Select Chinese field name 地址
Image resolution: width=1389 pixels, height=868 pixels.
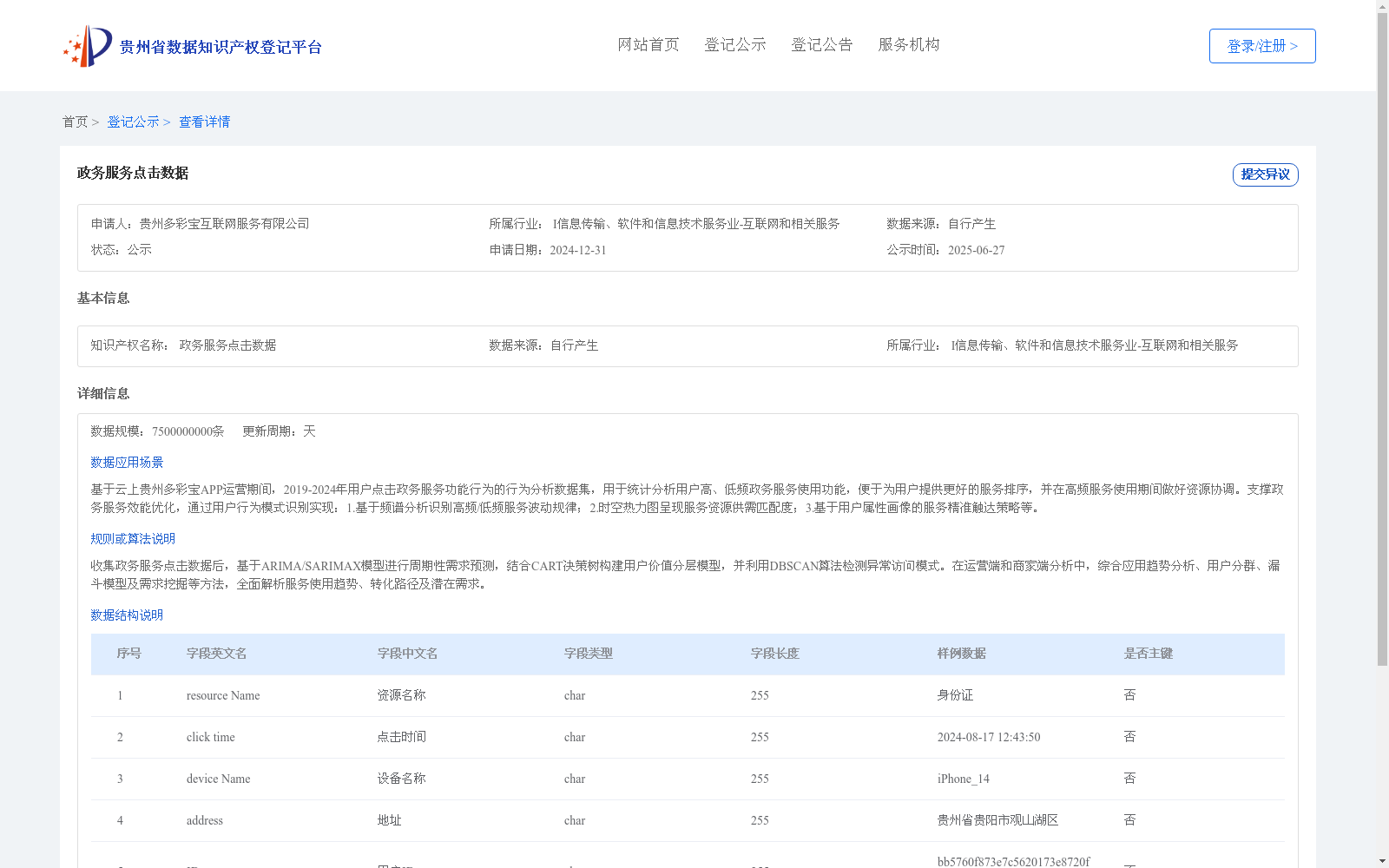click(390, 820)
